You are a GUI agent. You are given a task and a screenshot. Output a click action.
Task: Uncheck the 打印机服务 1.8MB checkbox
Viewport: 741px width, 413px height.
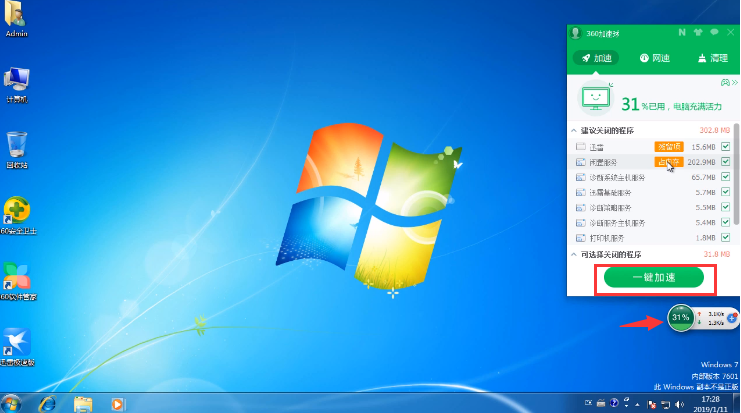(x=725, y=237)
